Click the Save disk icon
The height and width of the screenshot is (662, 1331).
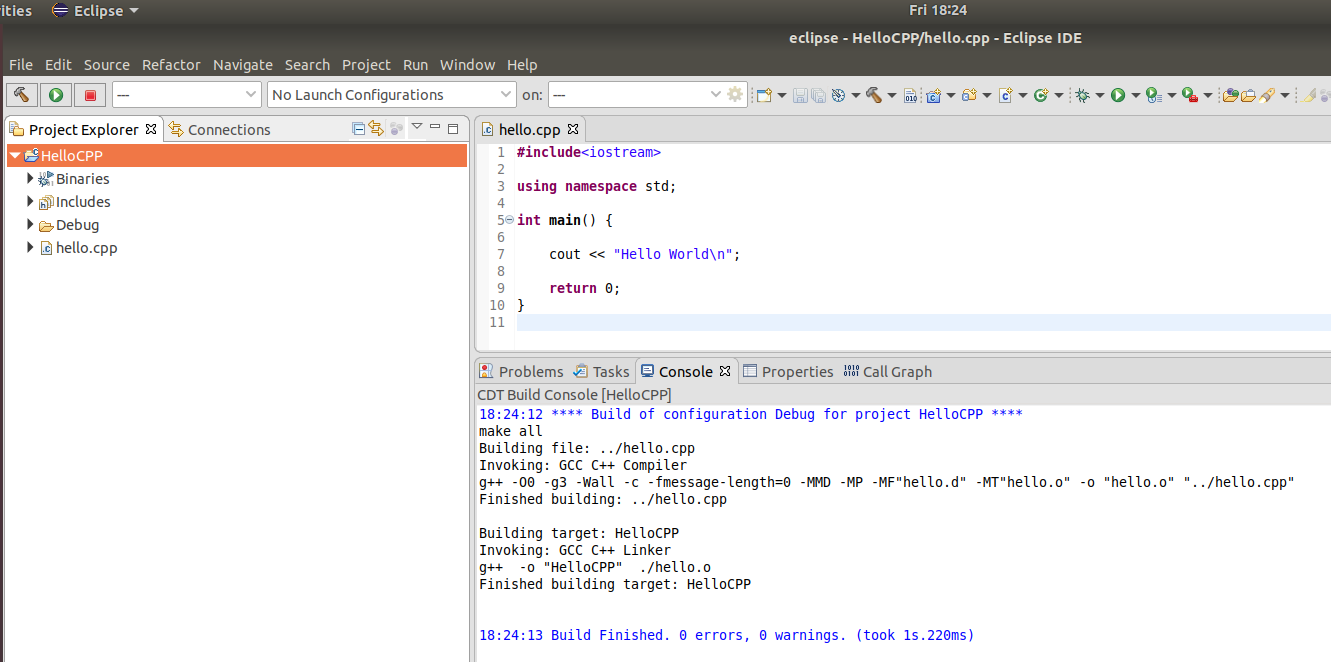800,95
